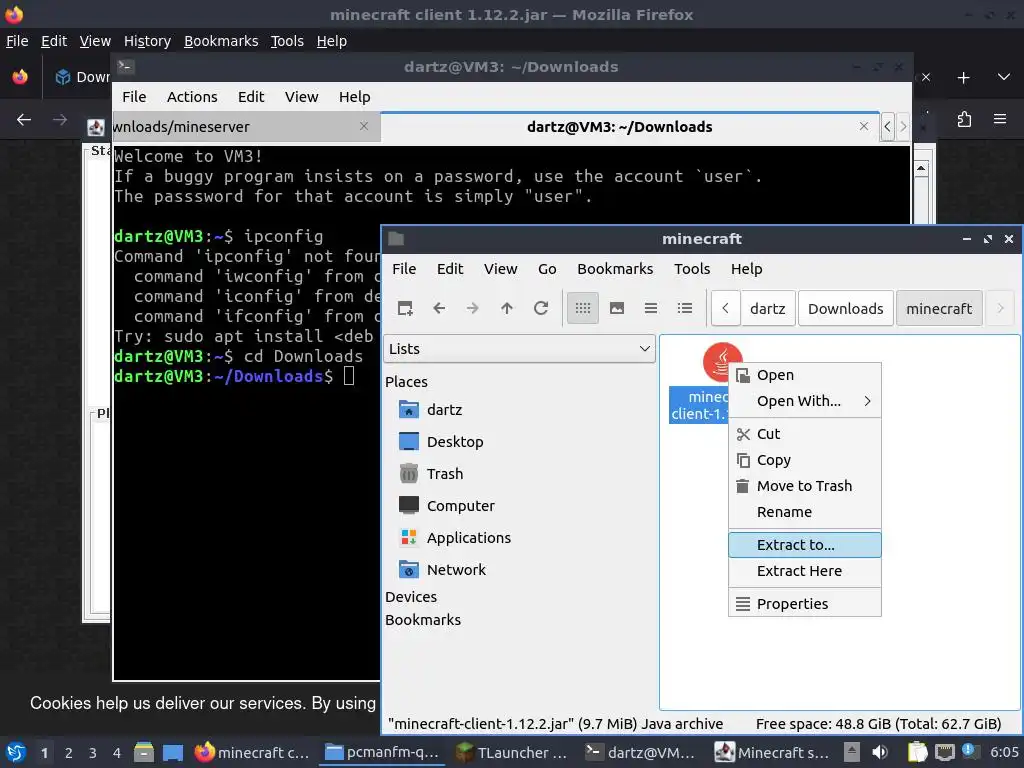This screenshot has width=1024, height=768.
Task: Open the system start menu icon
Action: [x=16, y=752]
